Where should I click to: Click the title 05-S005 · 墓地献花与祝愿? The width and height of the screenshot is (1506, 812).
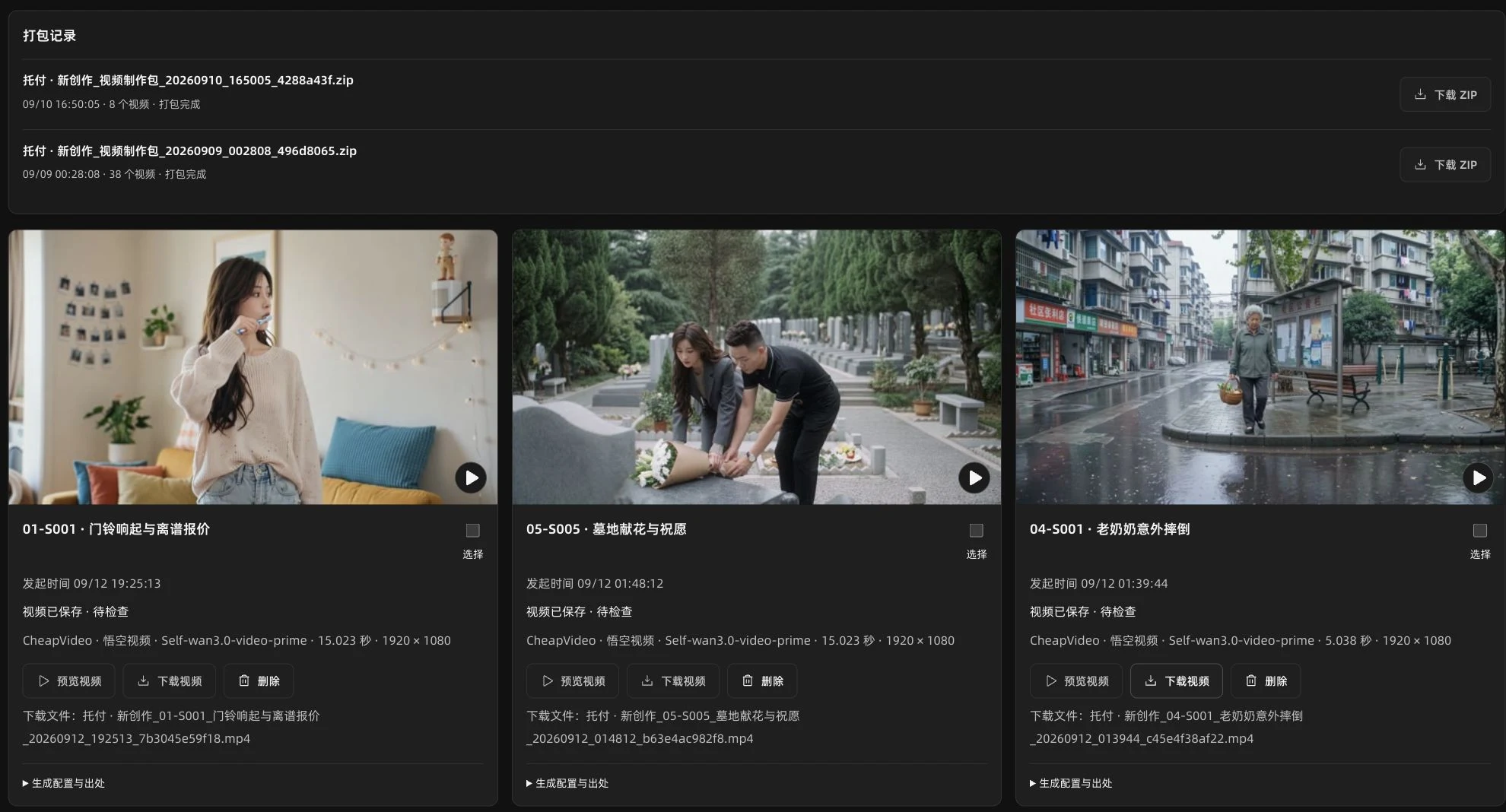tap(606, 529)
